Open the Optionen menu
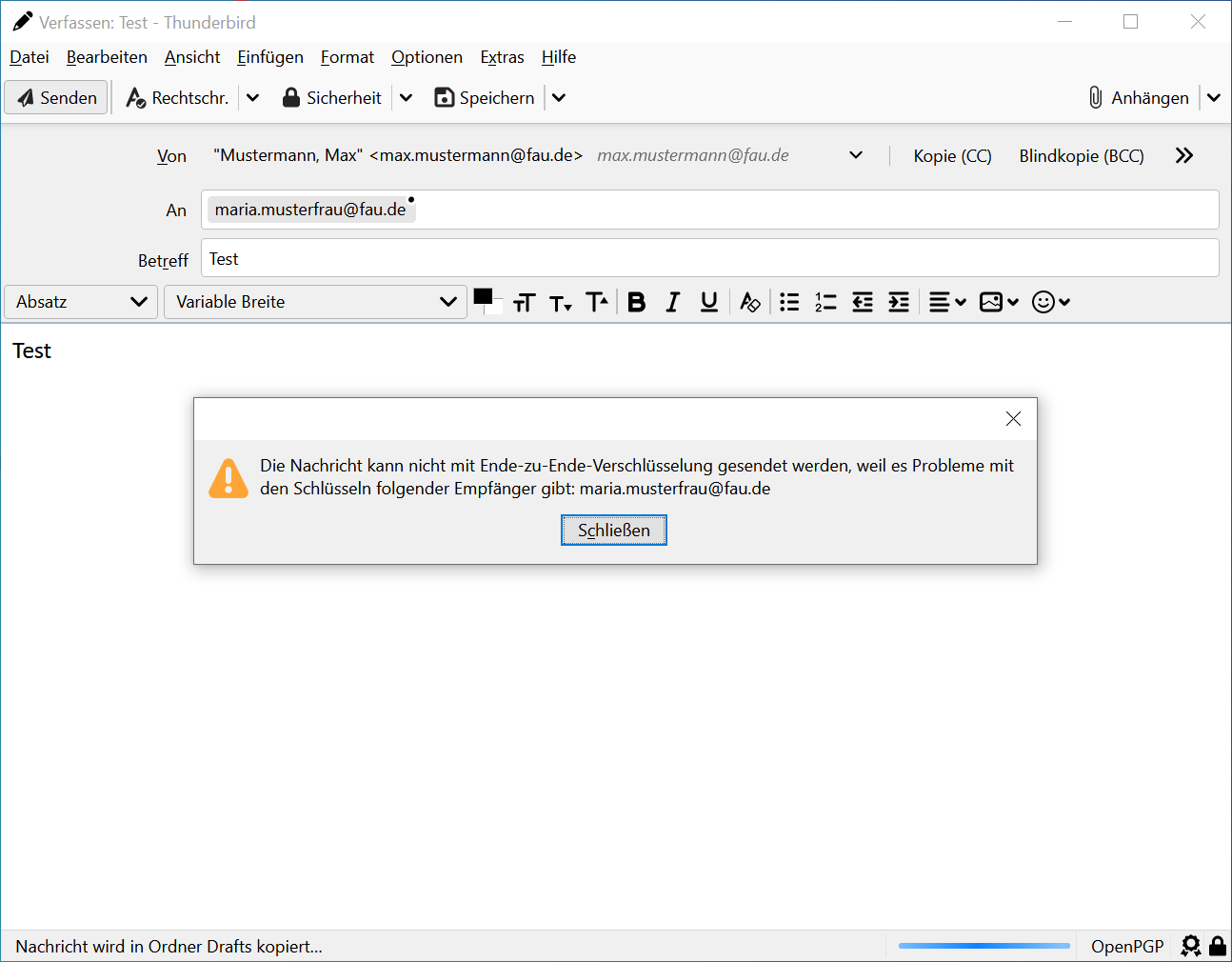 (x=427, y=57)
